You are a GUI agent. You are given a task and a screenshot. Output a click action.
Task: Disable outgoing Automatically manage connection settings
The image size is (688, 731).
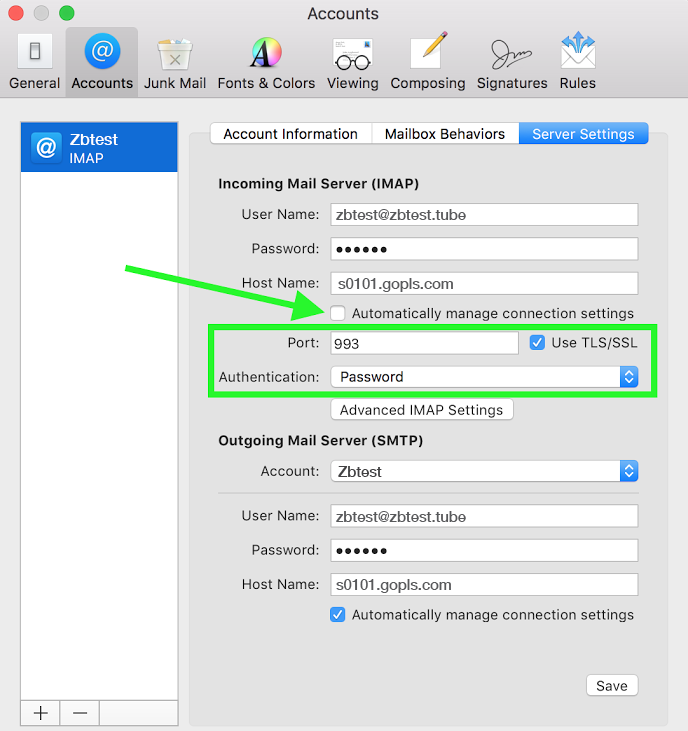[338, 615]
